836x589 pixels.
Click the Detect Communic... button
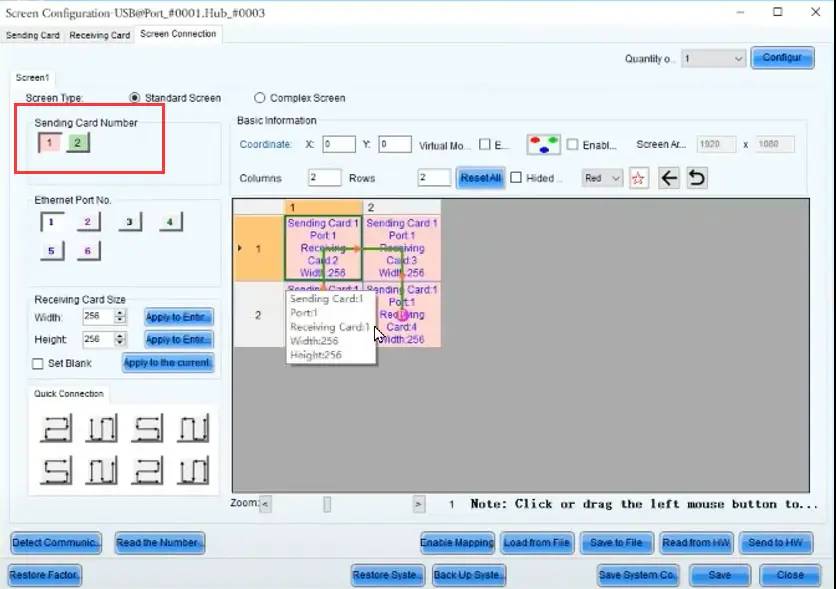[55, 543]
